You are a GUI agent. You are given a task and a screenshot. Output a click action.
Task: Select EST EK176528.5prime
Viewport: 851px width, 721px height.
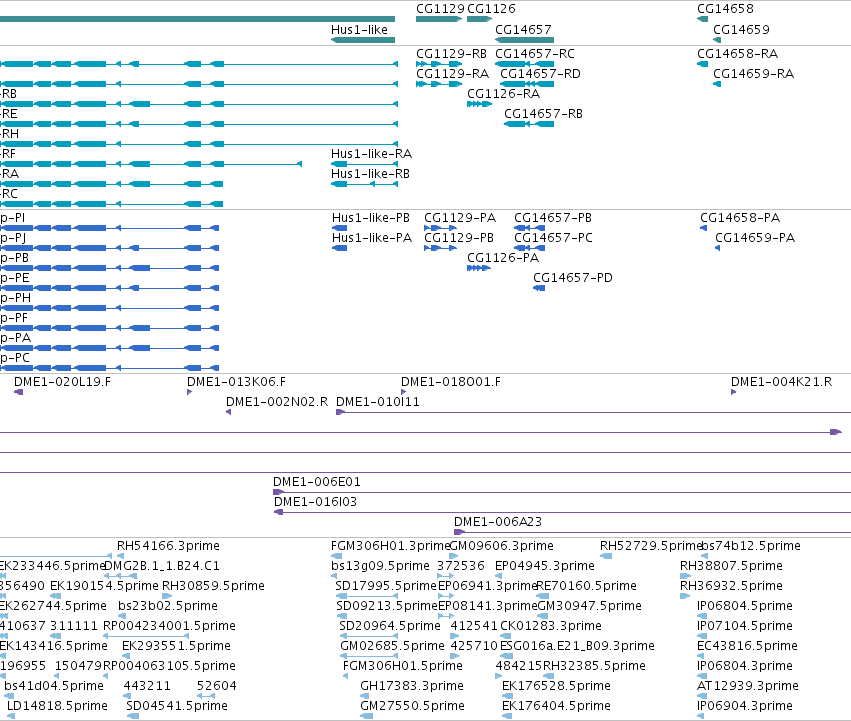coord(556,686)
